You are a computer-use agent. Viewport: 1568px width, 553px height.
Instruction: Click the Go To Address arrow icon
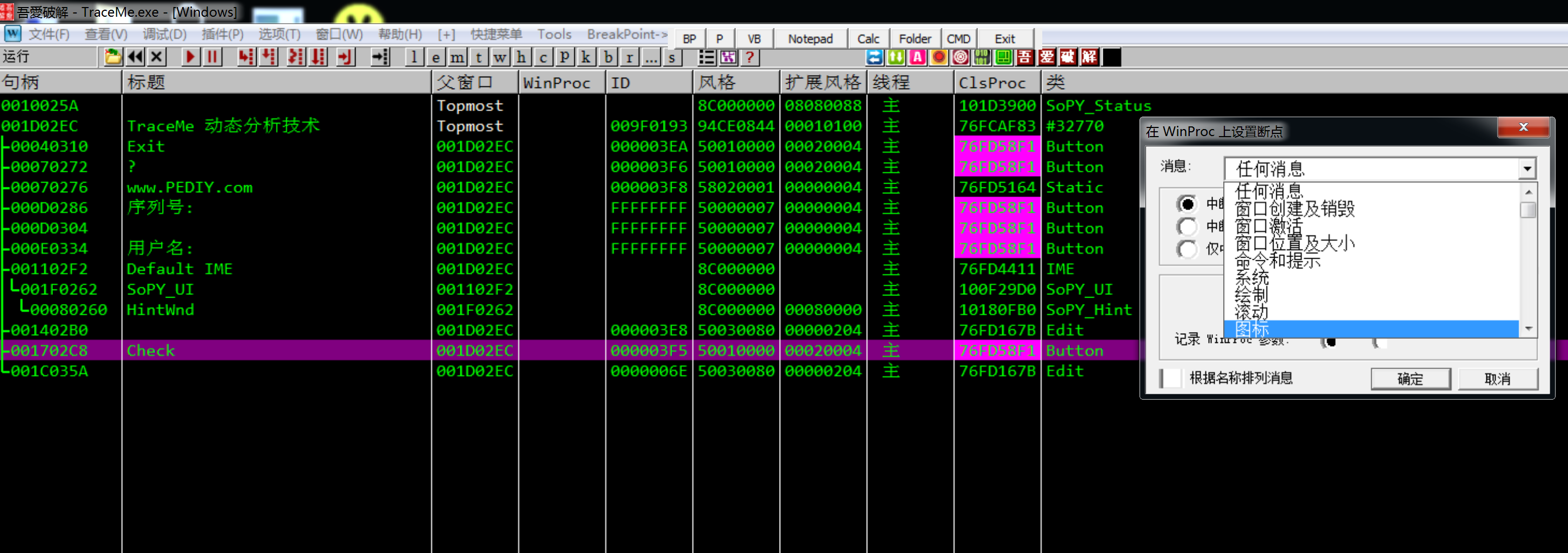point(380,57)
